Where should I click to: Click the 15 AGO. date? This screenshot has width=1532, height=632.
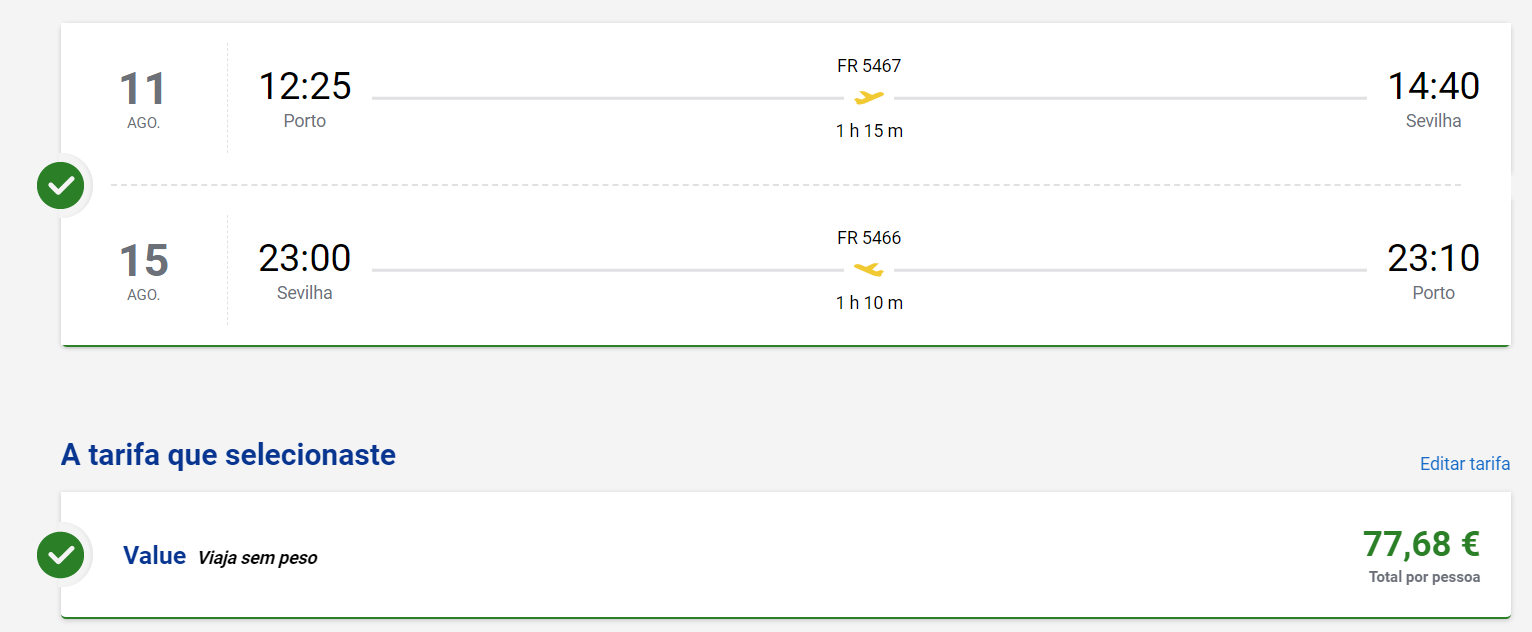(144, 271)
